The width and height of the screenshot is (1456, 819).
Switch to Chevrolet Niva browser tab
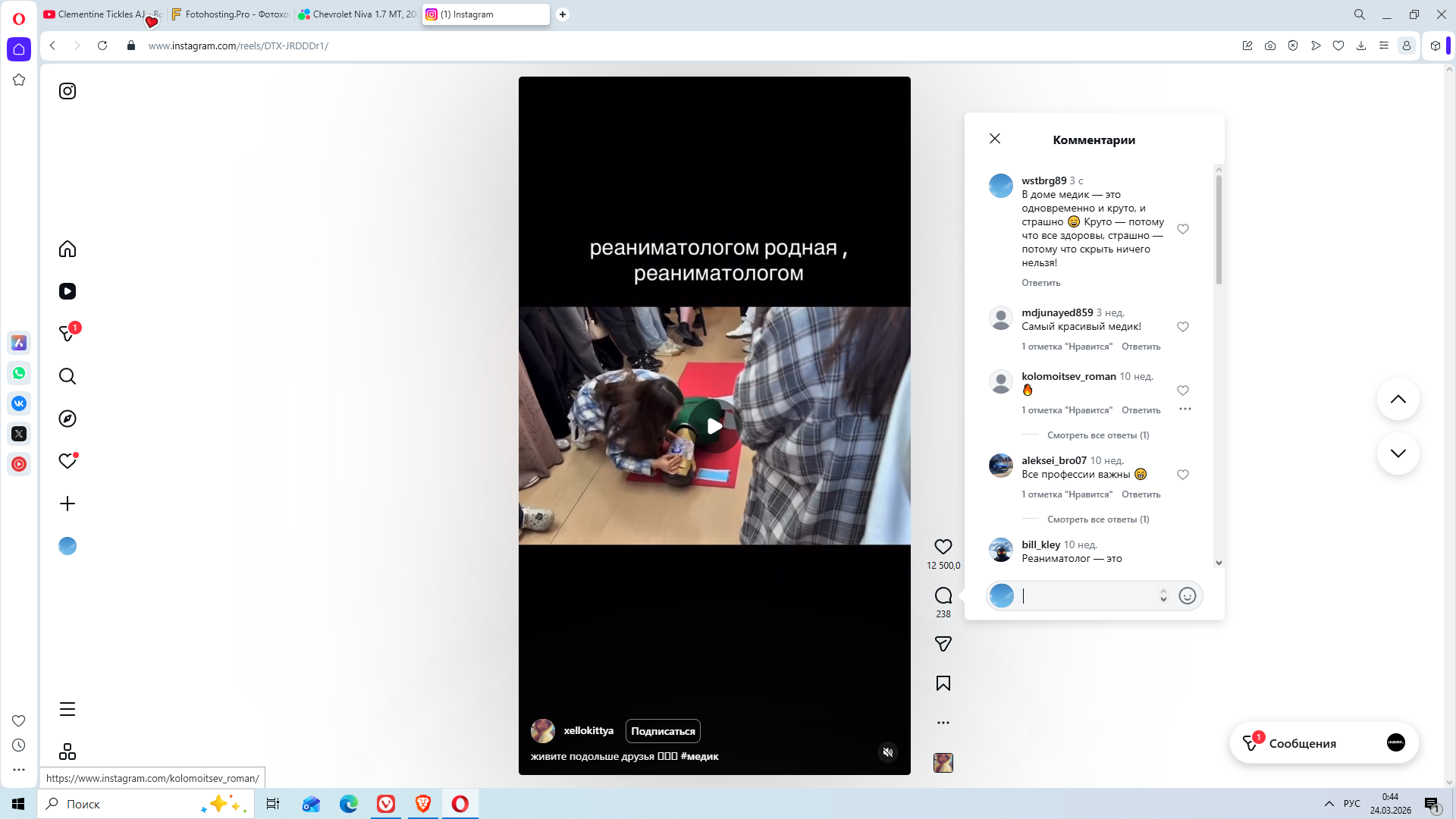pyautogui.click(x=357, y=14)
